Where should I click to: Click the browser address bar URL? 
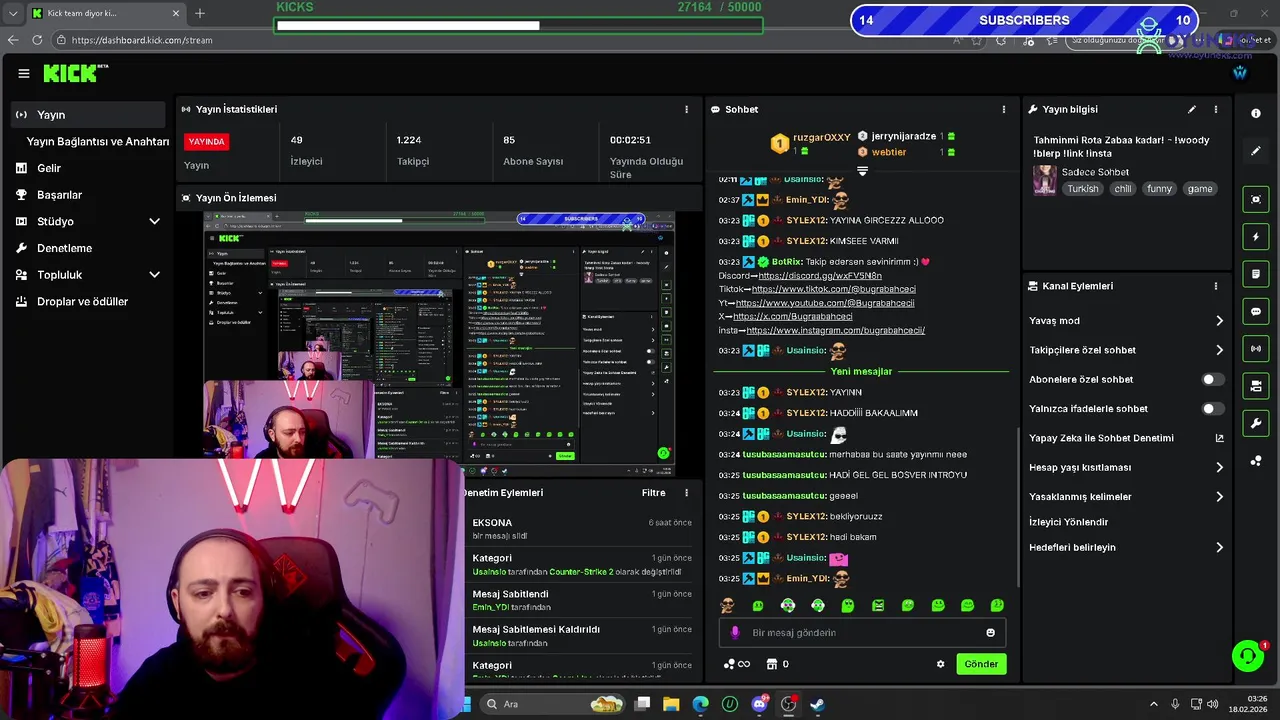(x=142, y=40)
